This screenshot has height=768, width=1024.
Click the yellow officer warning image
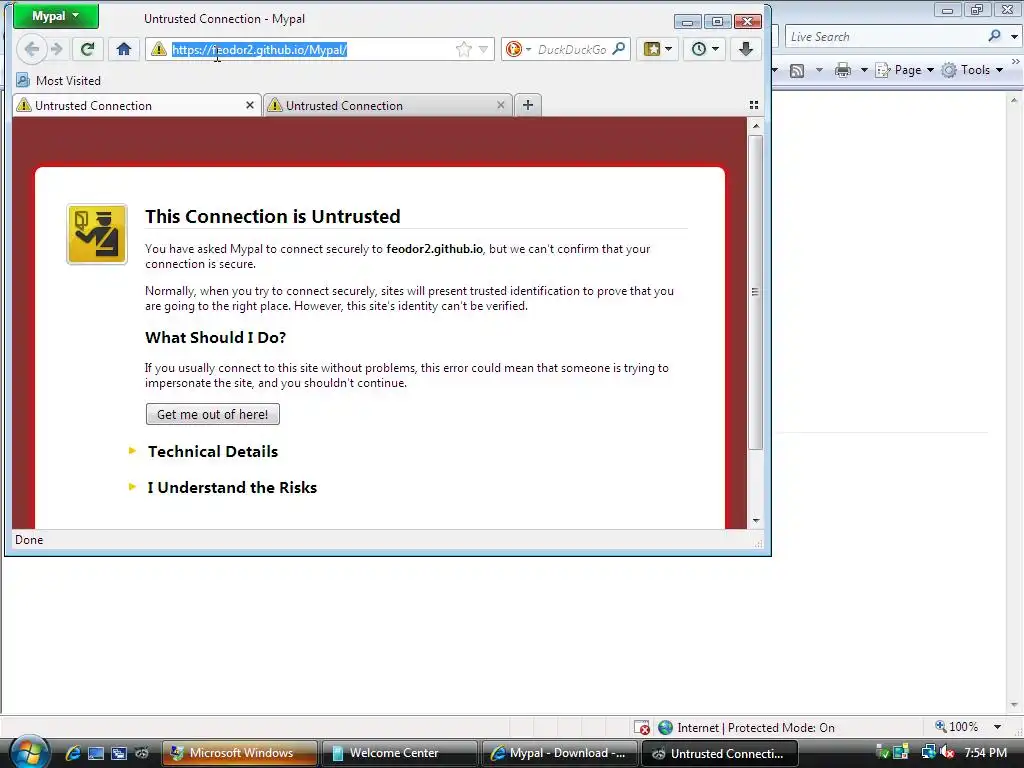[x=97, y=234]
